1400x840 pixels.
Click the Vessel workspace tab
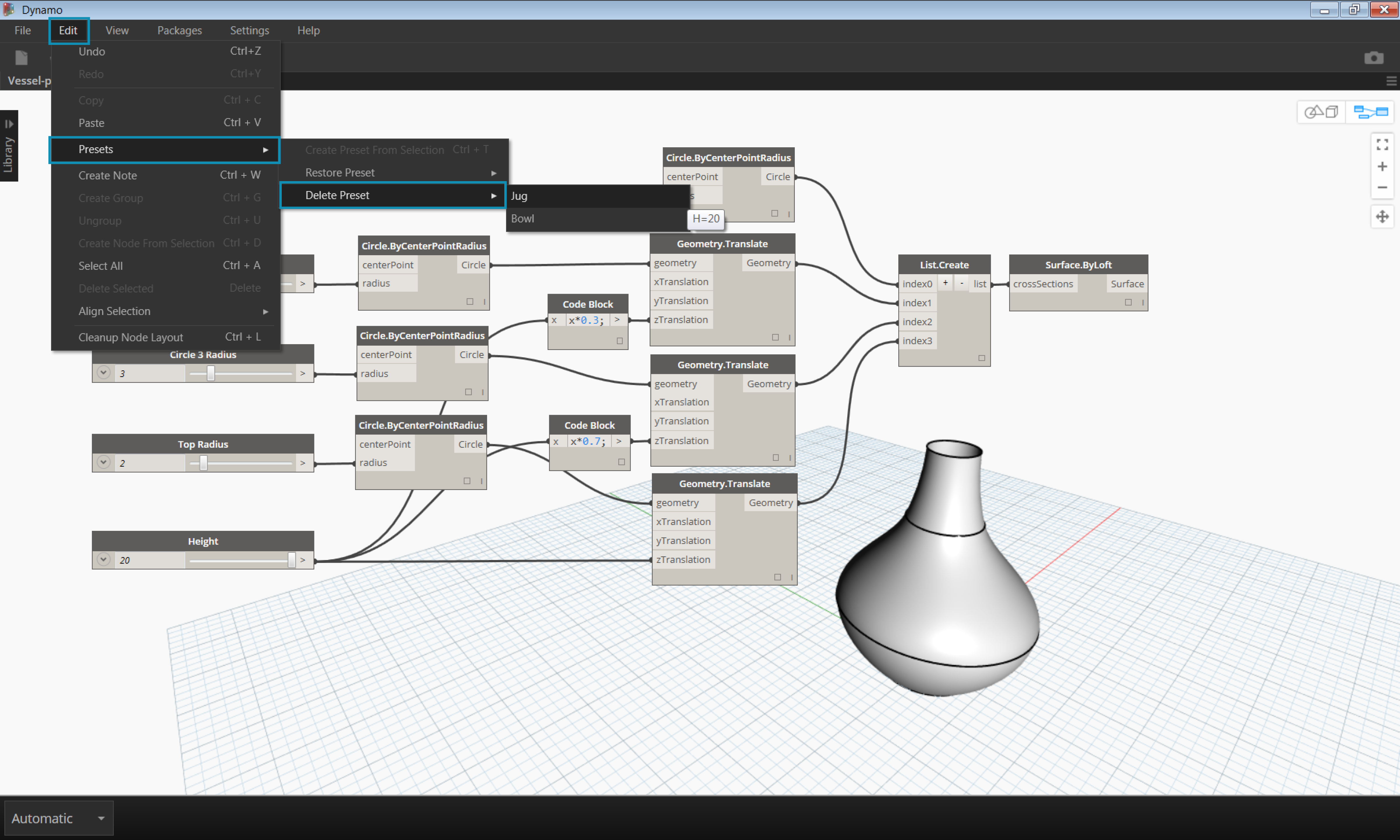point(29,81)
